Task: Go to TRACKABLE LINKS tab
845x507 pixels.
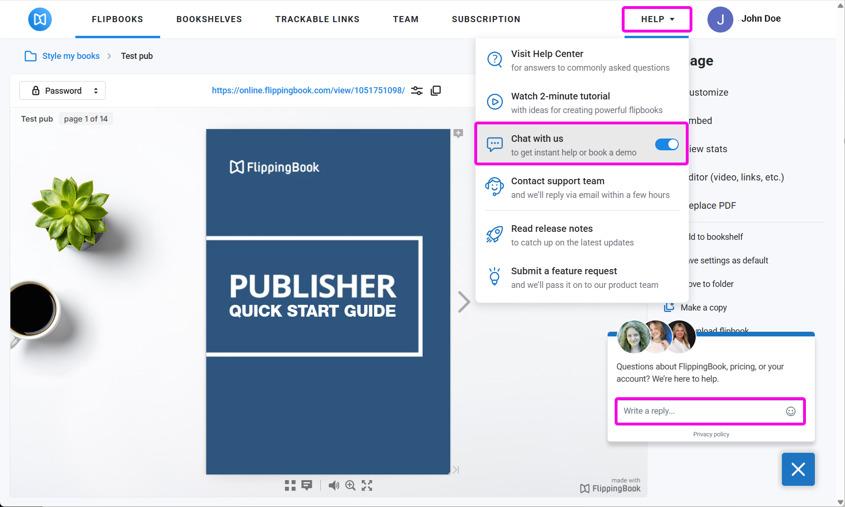Action: (x=317, y=19)
